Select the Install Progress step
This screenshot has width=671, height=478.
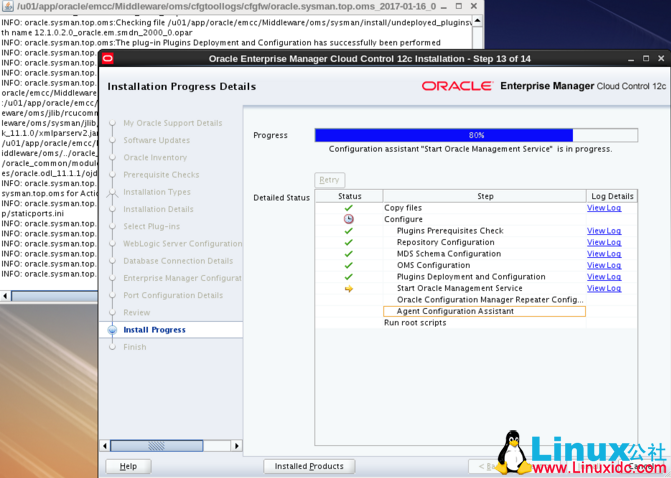point(154,330)
